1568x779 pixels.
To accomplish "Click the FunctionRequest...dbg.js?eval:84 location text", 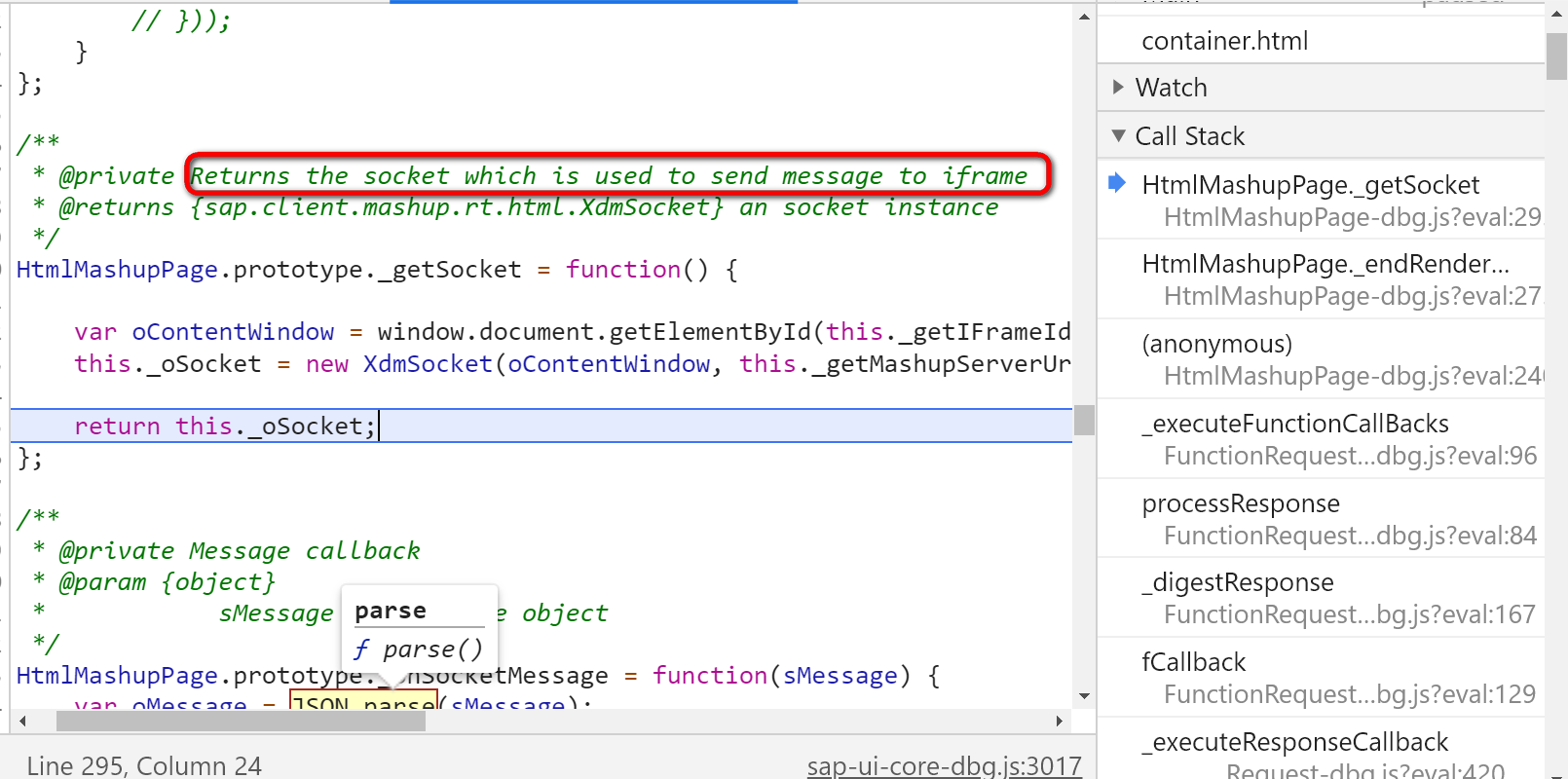I will pyautogui.click(x=1350, y=536).
